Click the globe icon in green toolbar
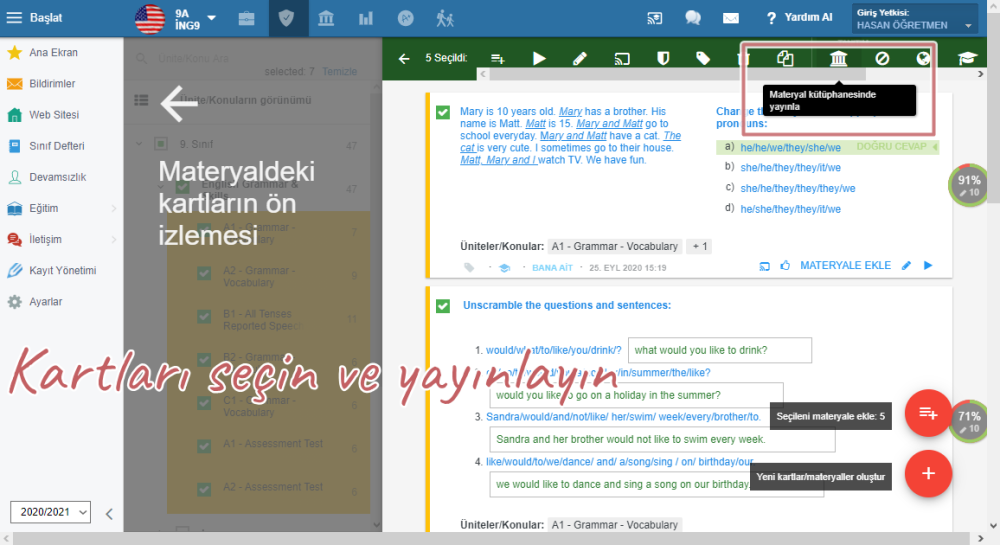Image resolution: width=1000 pixels, height=545 pixels. (923, 59)
